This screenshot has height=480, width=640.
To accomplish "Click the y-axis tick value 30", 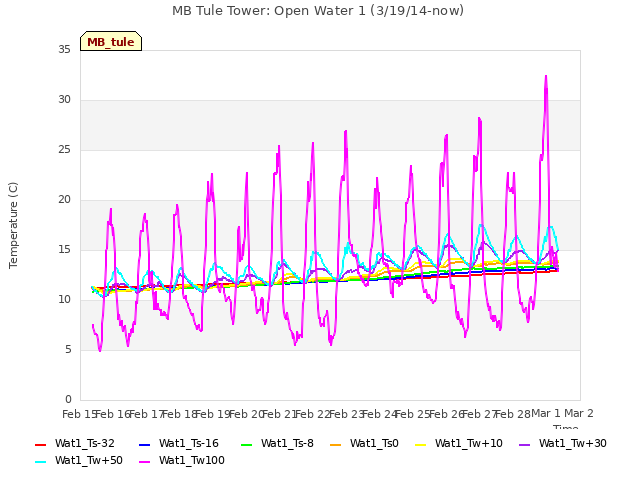I will tap(64, 100).
